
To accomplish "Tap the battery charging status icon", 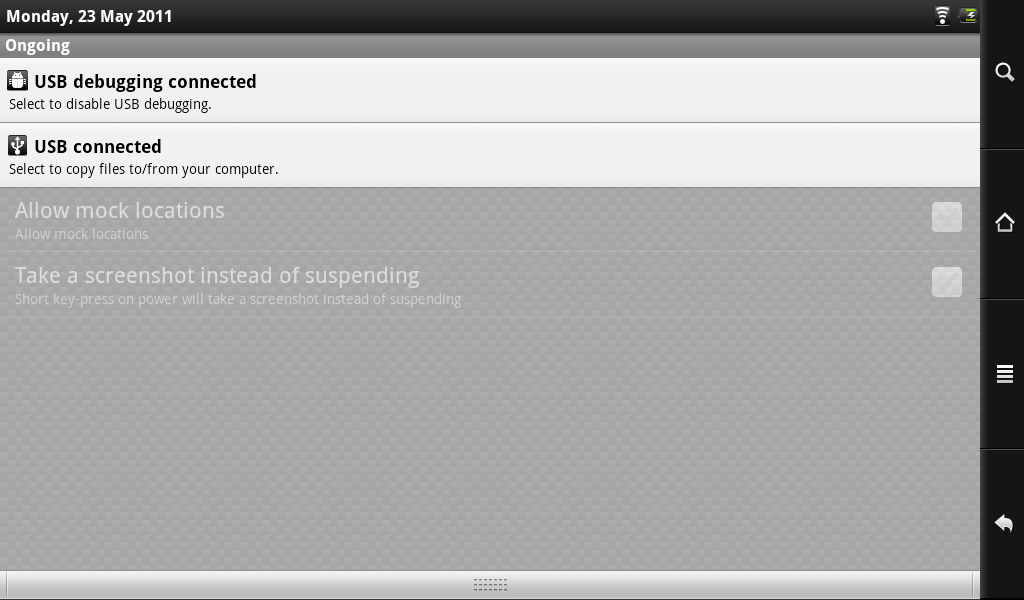I will (968, 16).
